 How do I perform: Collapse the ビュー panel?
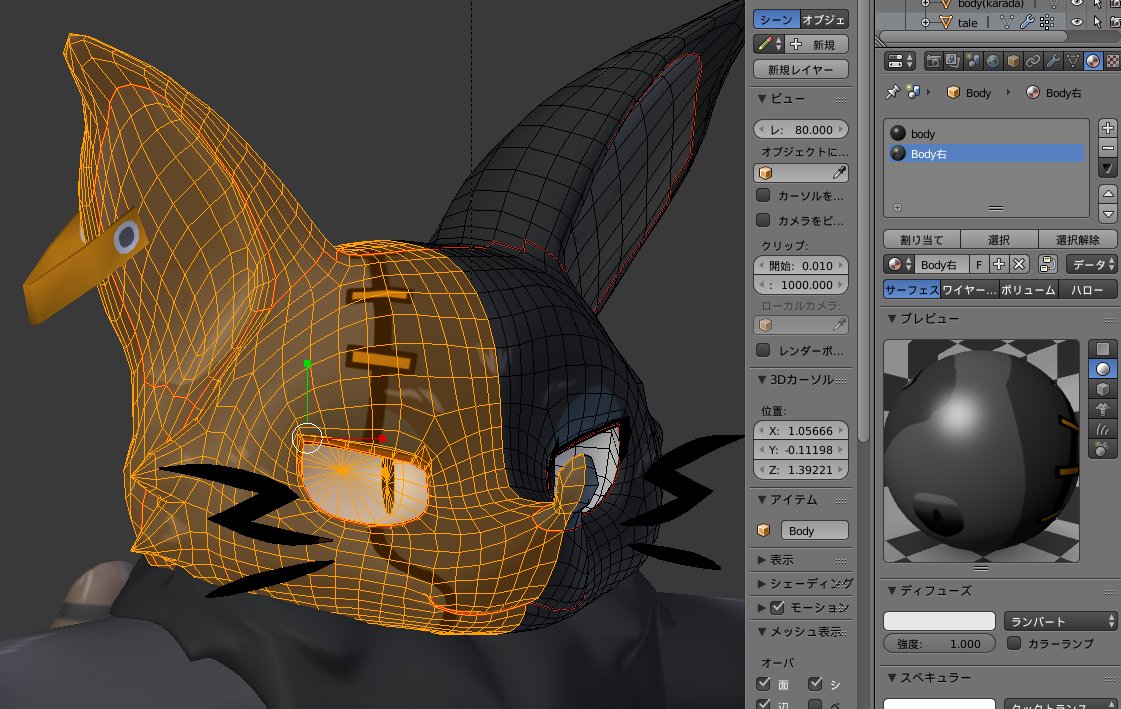coord(762,98)
